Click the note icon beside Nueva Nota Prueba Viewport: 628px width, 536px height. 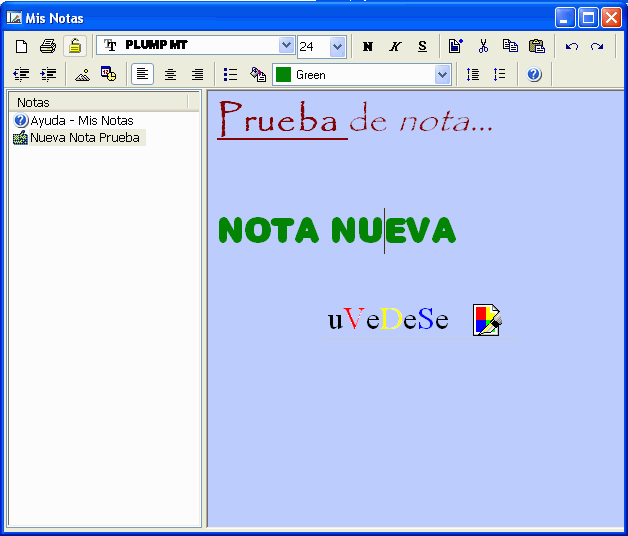pos(20,137)
